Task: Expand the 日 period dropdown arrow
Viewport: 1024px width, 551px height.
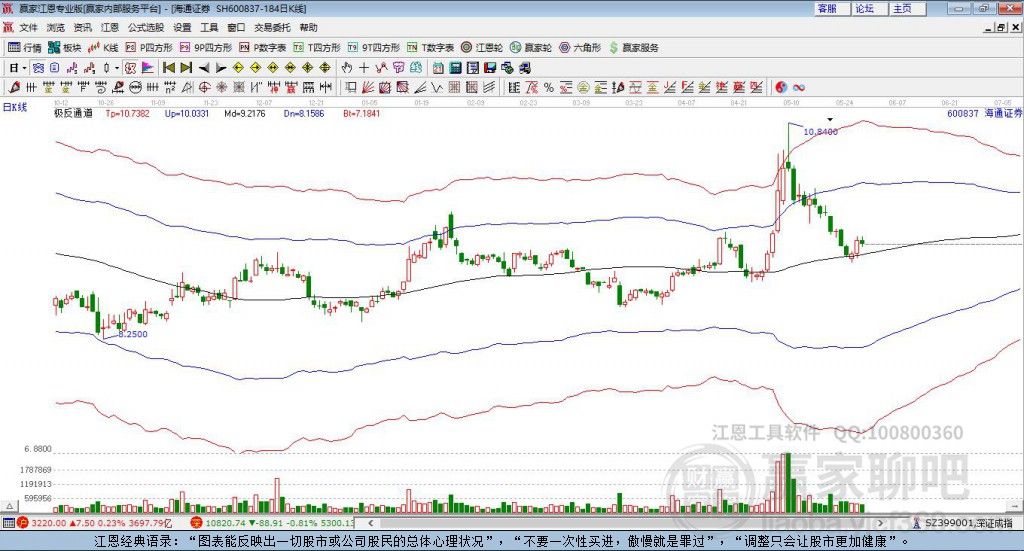Action: 24,67
